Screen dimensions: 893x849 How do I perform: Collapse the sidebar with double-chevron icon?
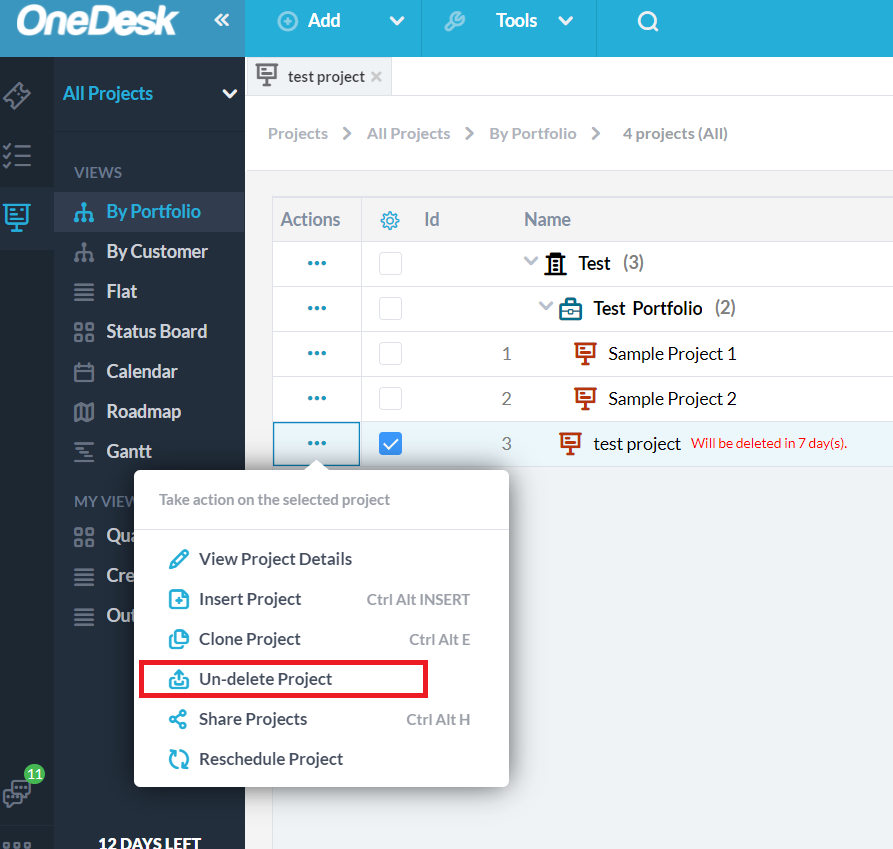tap(222, 20)
